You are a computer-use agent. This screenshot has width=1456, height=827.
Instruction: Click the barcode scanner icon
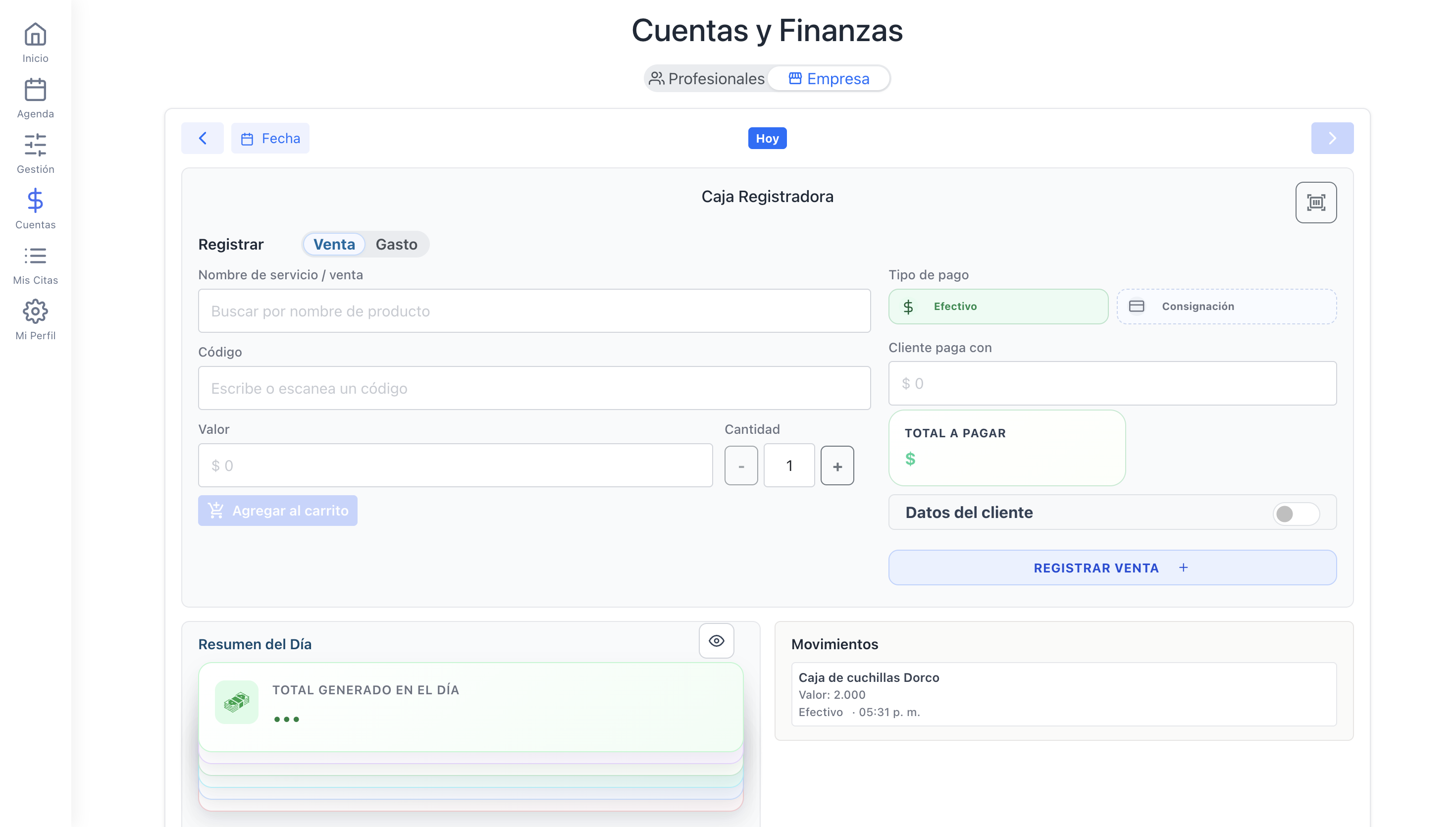pyautogui.click(x=1316, y=202)
